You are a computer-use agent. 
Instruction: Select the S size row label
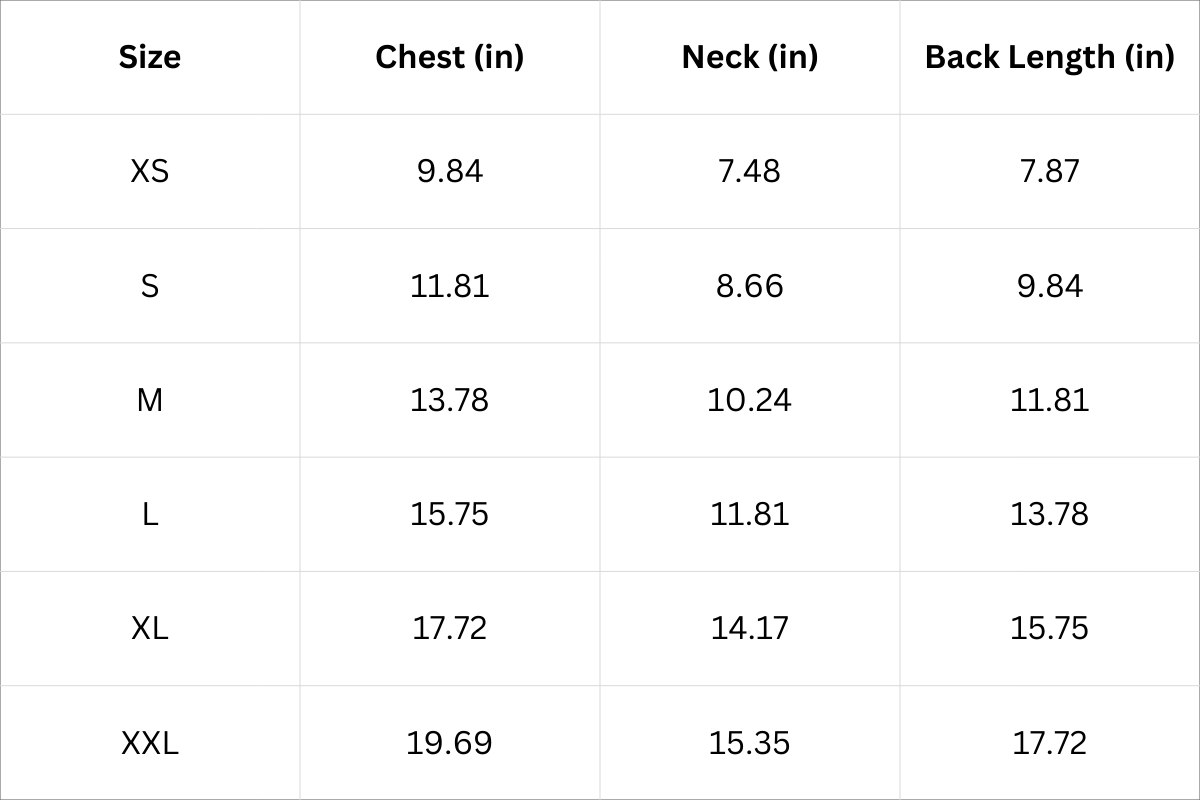(150, 286)
